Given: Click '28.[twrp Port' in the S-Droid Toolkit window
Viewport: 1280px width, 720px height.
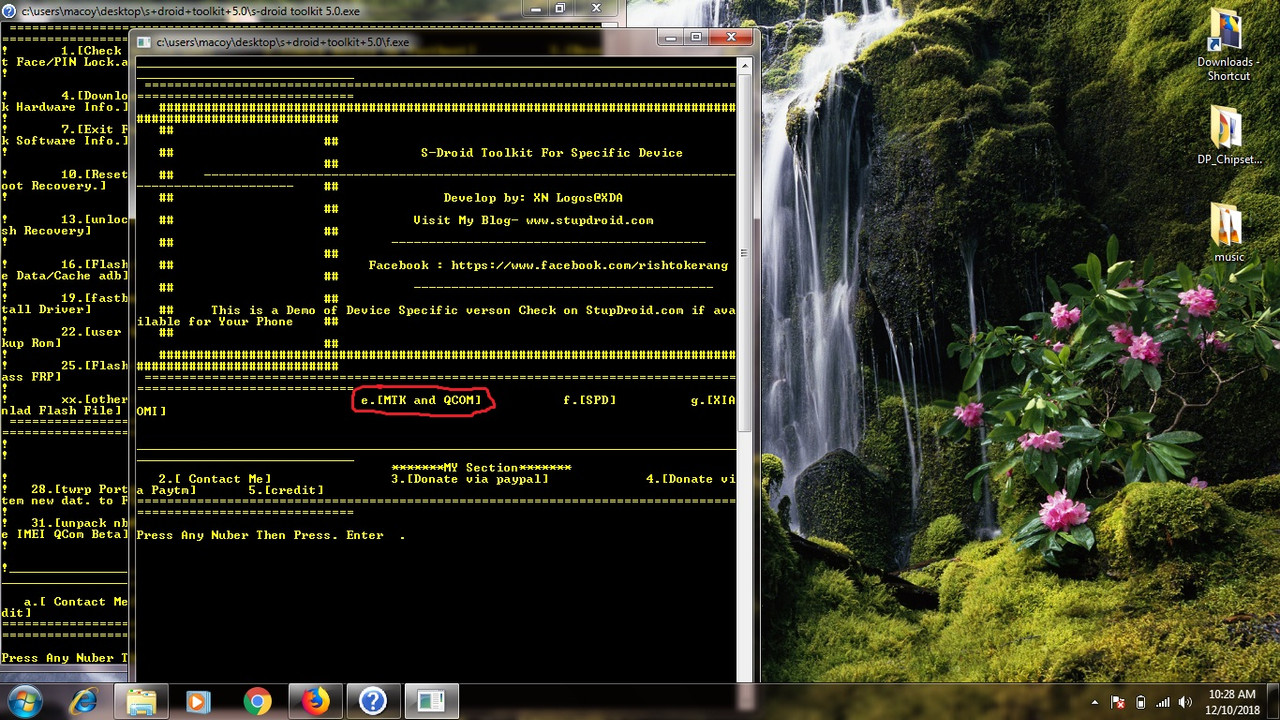Looking at the screenshot, I should tap(79, 489).
